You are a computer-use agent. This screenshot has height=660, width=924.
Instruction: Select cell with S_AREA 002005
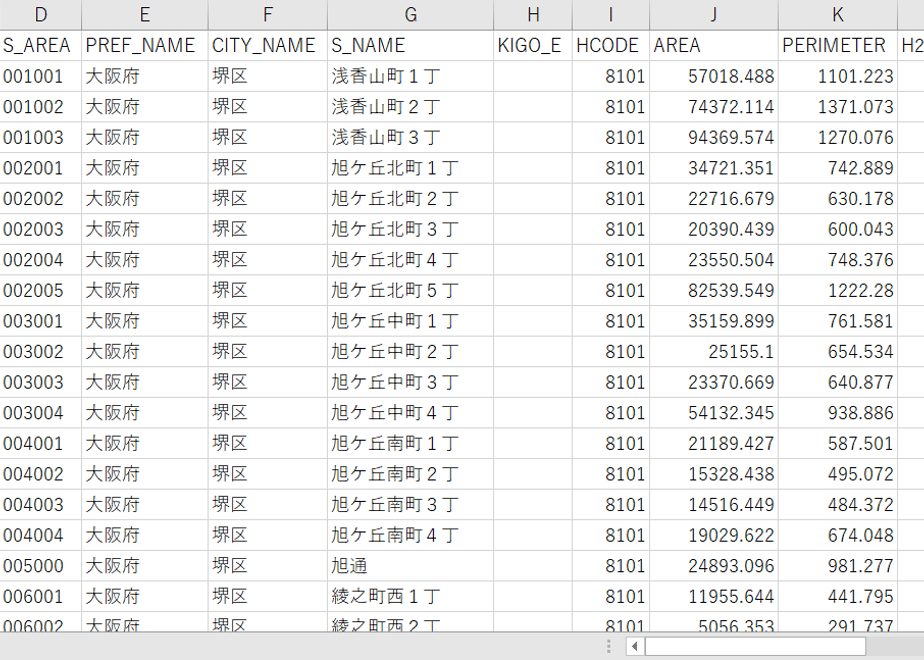click(41, 291)
